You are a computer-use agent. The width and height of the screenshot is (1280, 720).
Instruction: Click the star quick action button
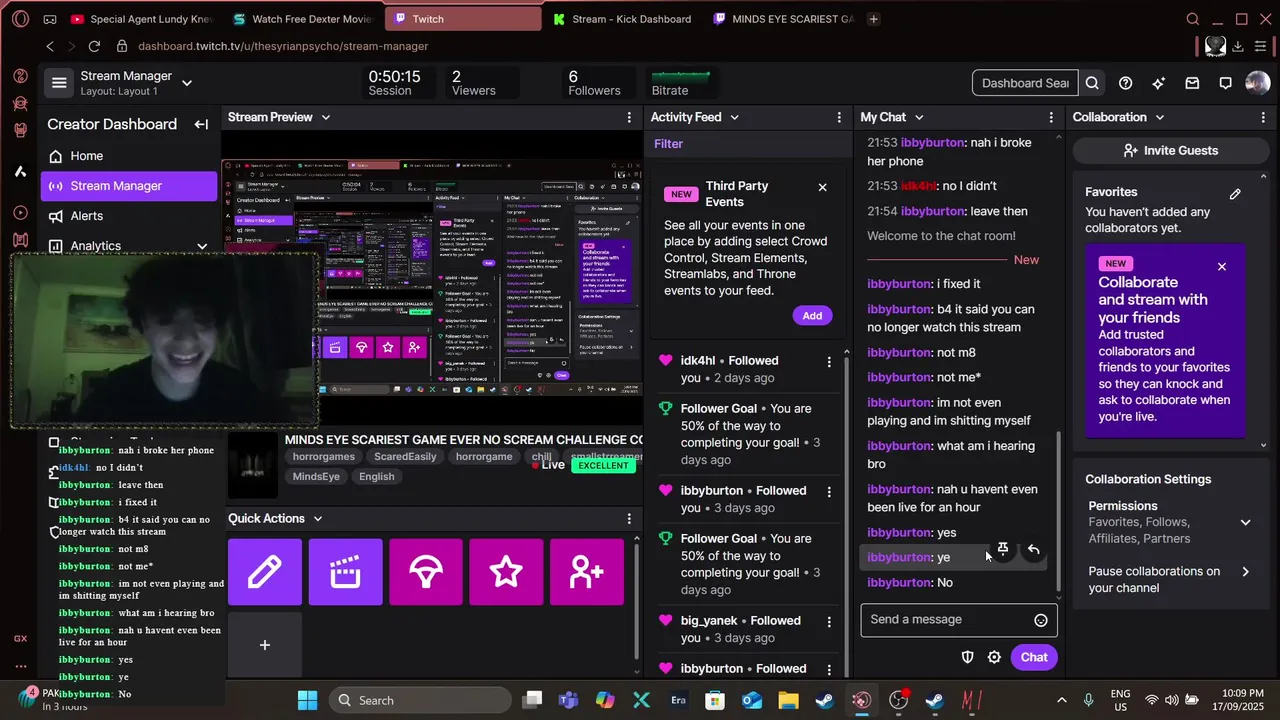[506, 572]
